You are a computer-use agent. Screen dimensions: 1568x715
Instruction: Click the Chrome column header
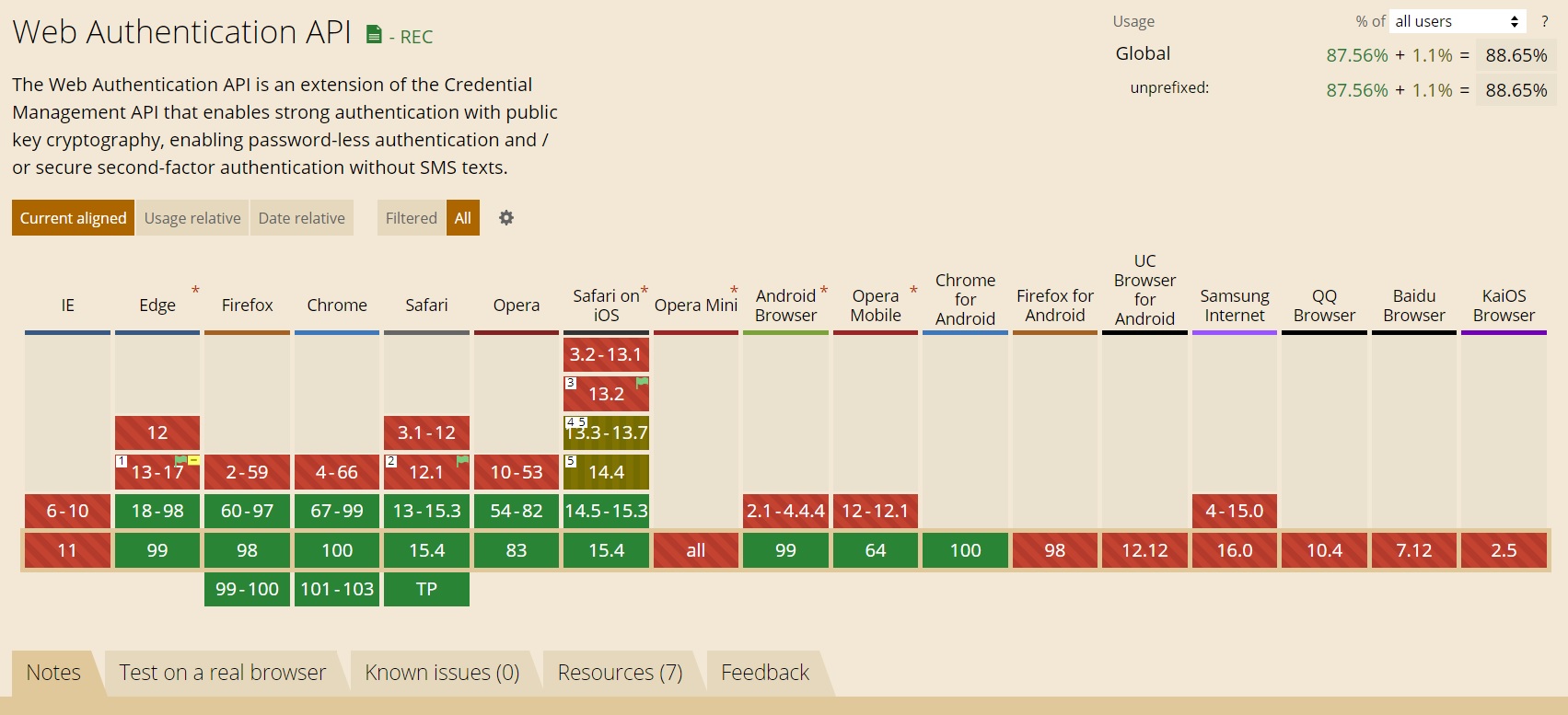pyautogui.click(x=337, y=305)
